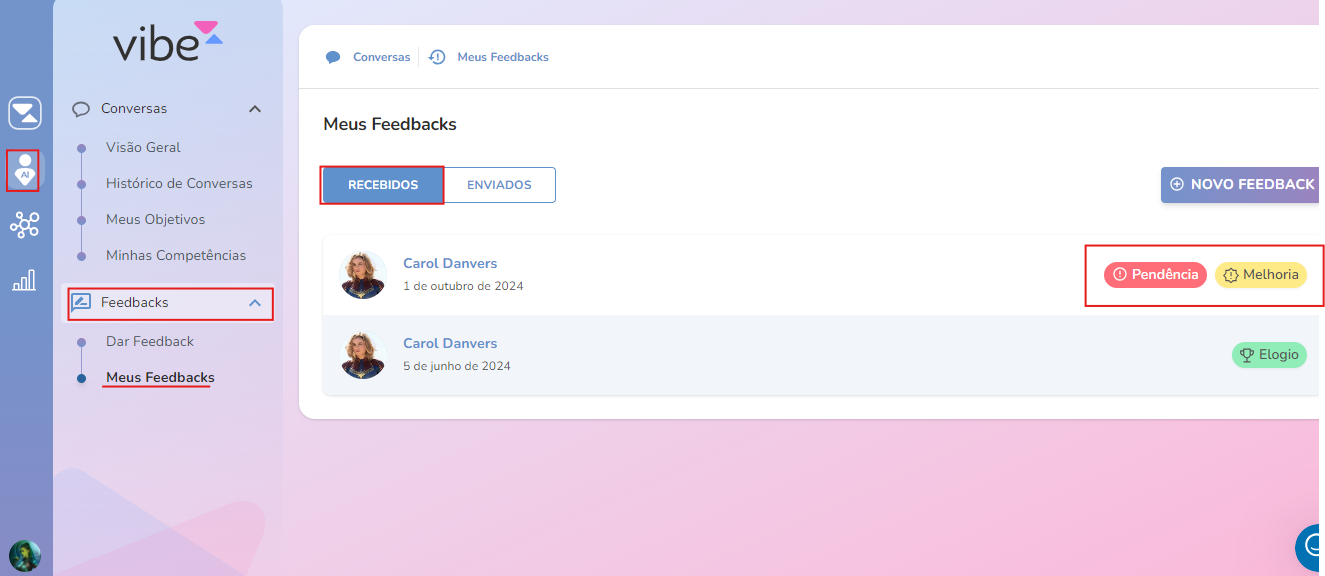This screenshot has width=1325, height=576.
Task: Open Meus Objetivos in sidebar
Action: point(155,219)
